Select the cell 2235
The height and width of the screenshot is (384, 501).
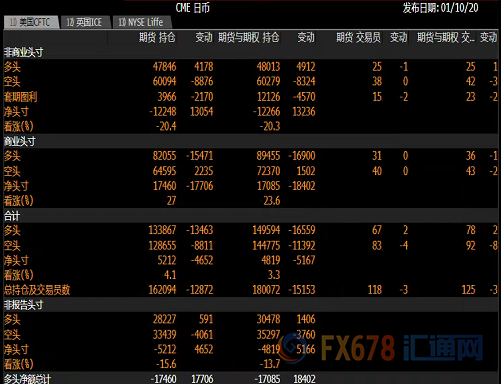[x=204, y=171]
